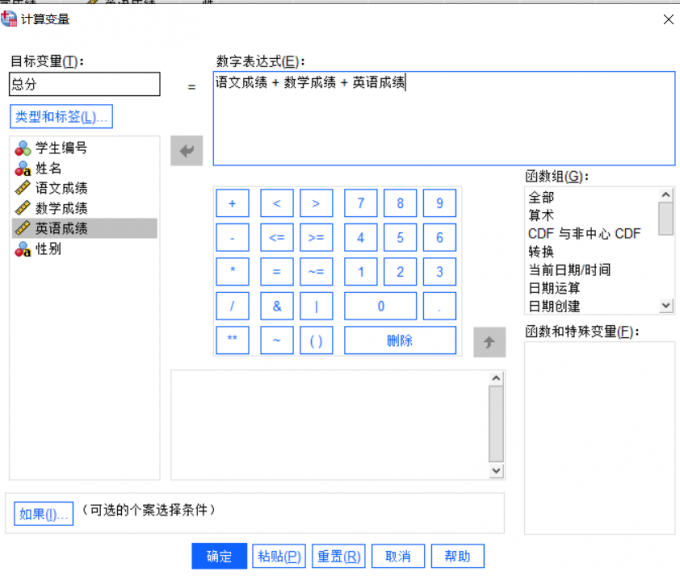Viewport: 680px width, 576px height.
Task: Select 日期运算 function group
Action: tap(554, 288)
